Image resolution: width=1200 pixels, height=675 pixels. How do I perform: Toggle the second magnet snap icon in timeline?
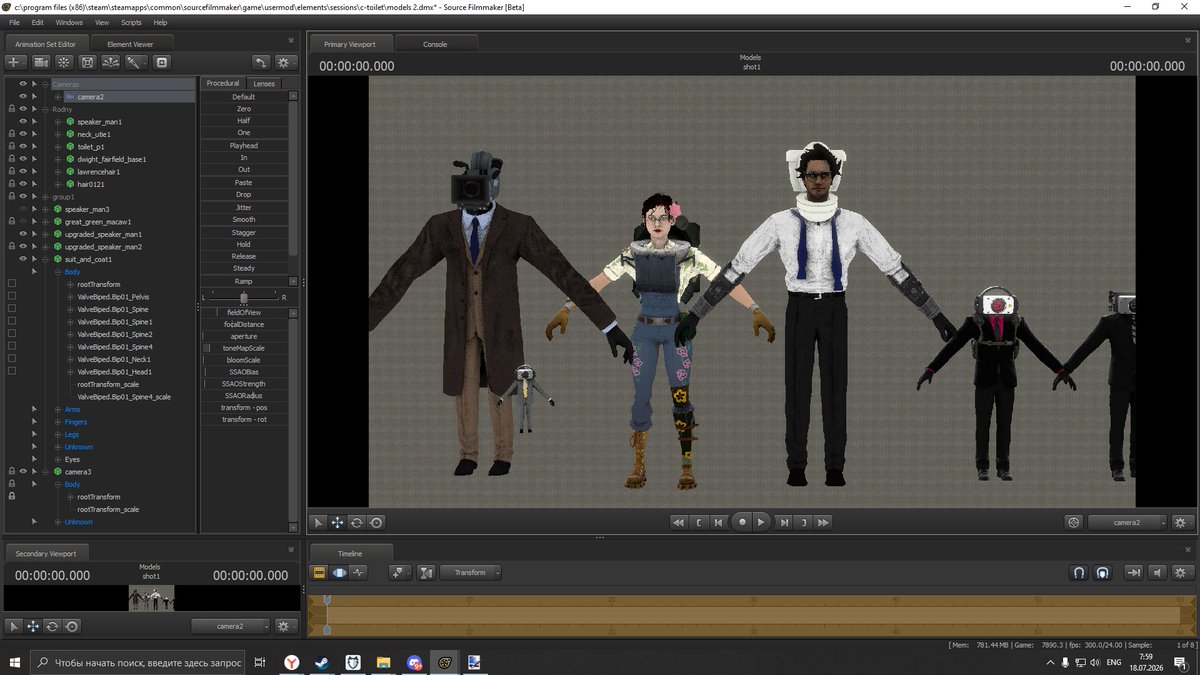[x=1102, y=572]
